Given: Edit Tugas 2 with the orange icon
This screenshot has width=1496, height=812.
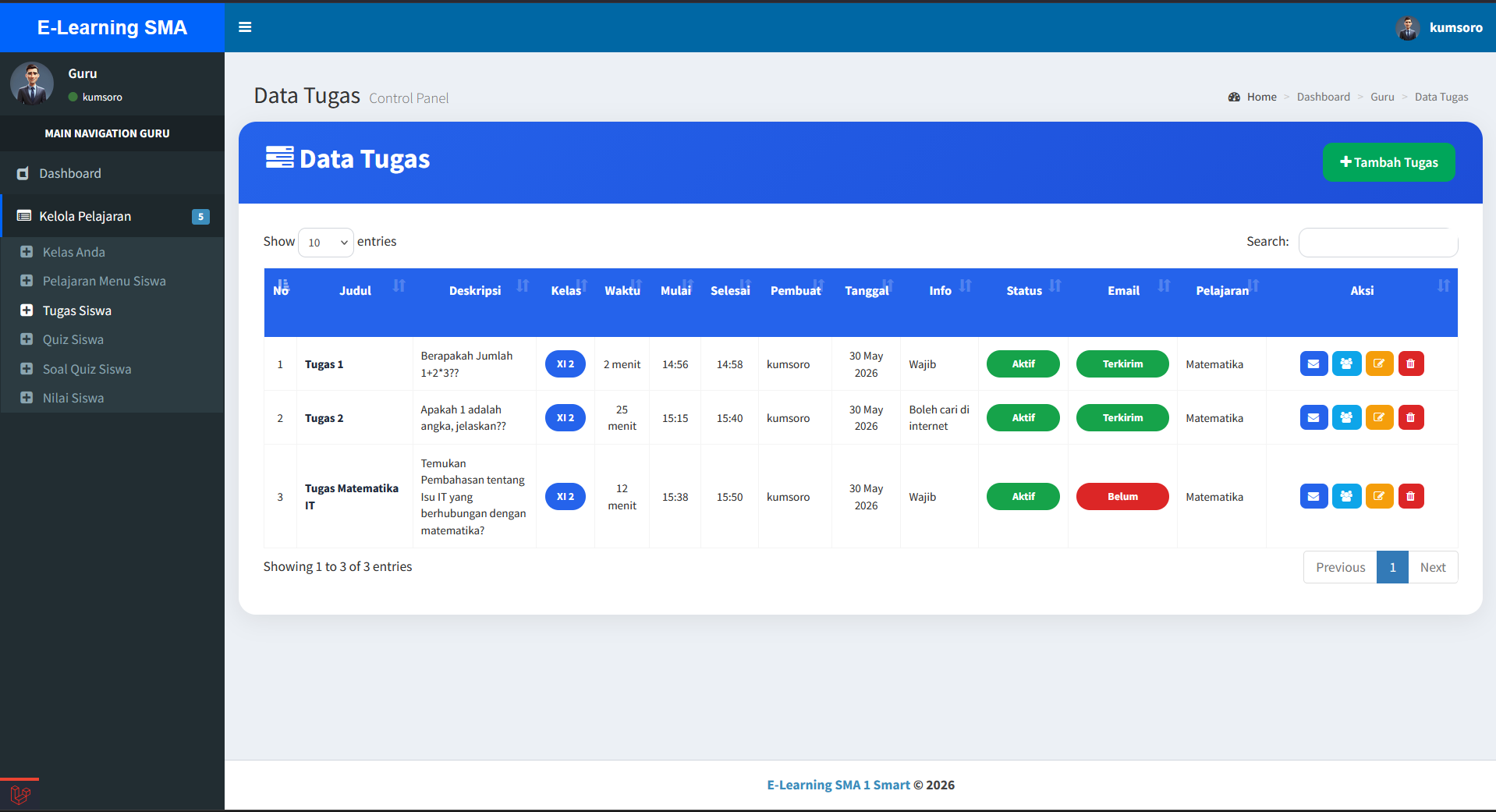Looking at the screenshot, I should tap(1379, 417).
